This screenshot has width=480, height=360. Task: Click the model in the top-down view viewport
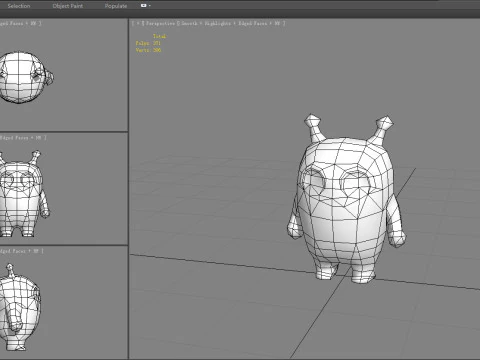pos(23,77)
